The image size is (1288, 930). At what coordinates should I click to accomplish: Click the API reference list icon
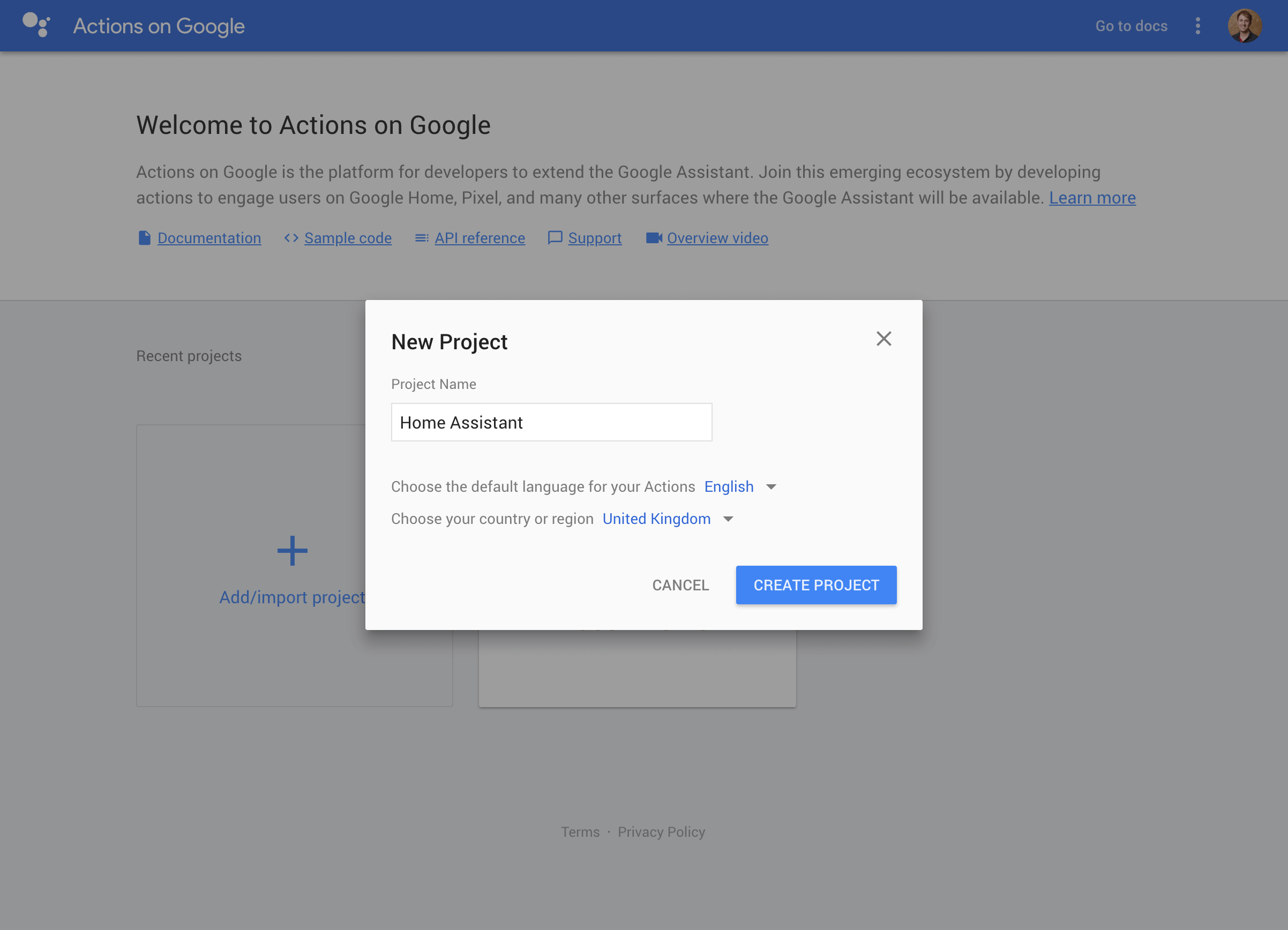[x=421, y=238]
